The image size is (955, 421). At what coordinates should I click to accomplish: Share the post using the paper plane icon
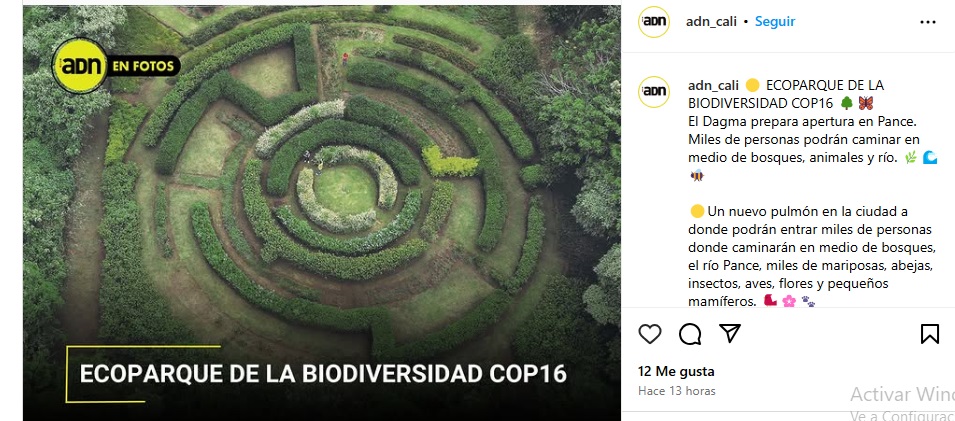[730, 333]
